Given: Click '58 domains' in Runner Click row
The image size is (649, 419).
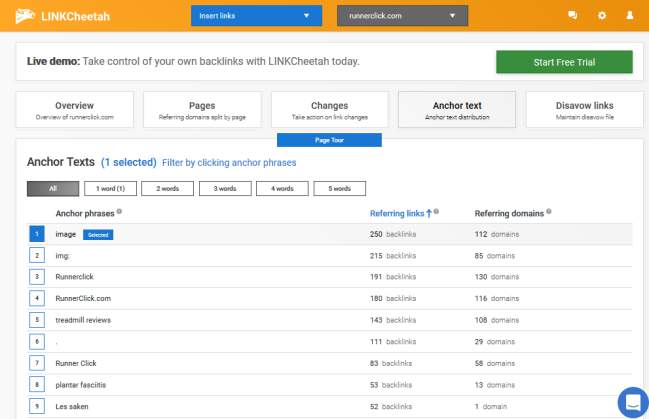Looking at the screenshot, I should click(495, 363).
